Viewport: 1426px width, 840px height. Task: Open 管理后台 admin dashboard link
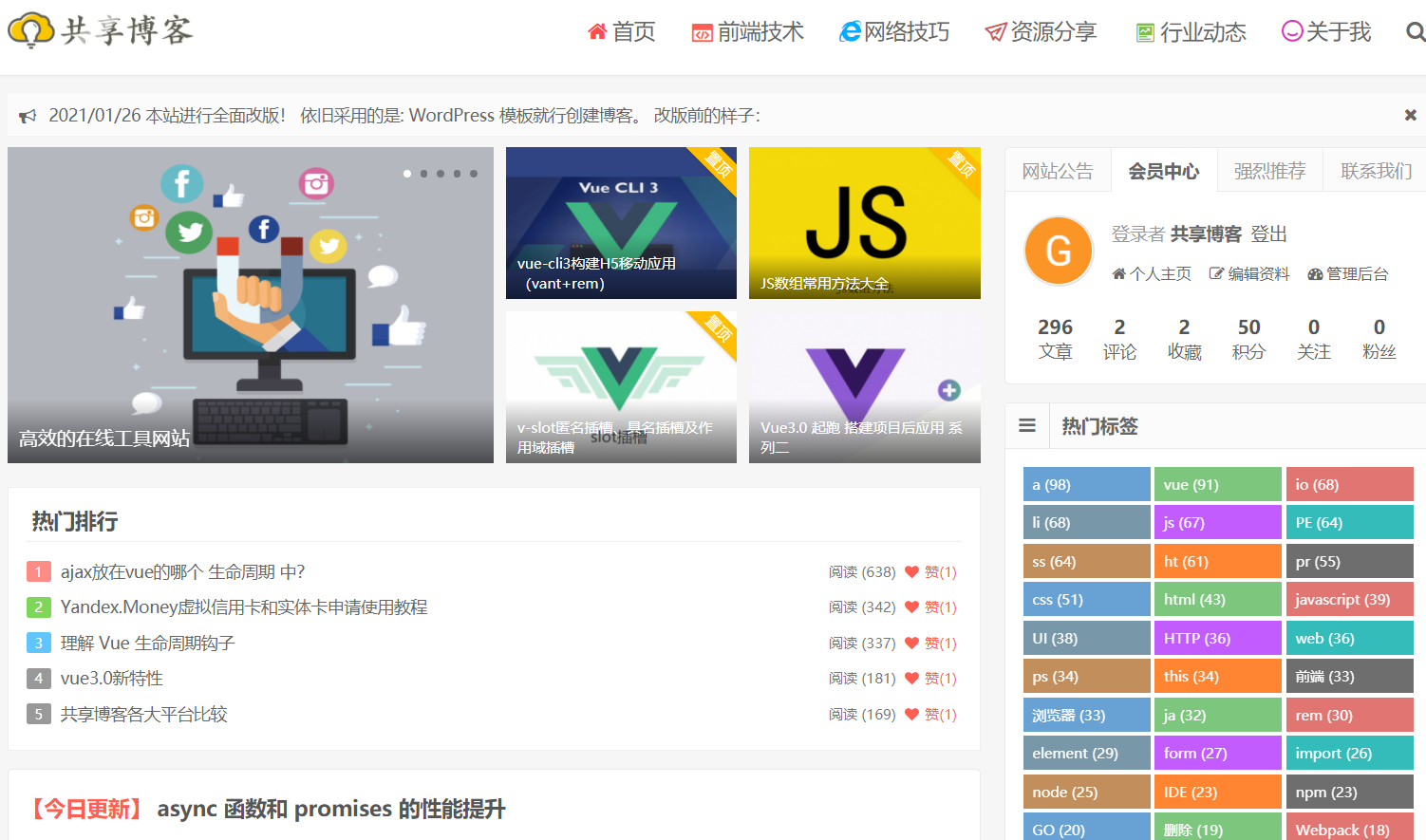pos(1348,274)
